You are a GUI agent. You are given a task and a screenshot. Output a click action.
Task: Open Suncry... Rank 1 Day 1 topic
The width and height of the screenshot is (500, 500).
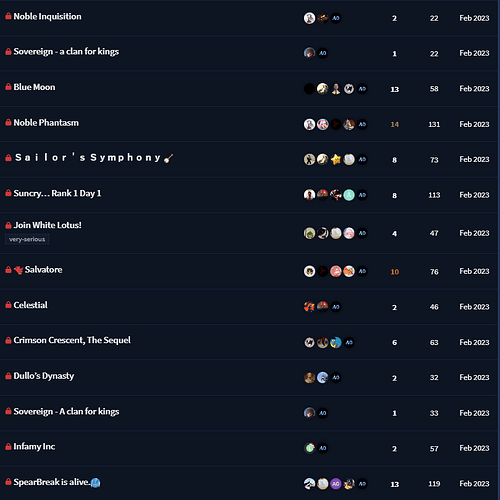pos(57,193)
